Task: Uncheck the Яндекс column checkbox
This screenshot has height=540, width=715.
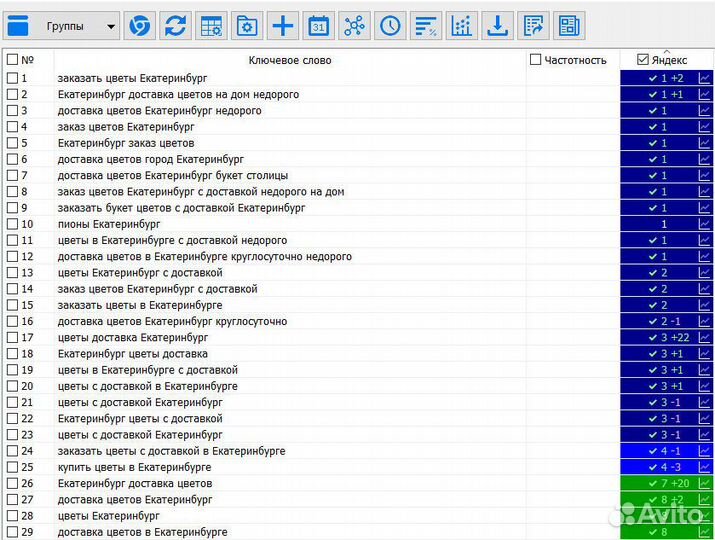Action: click(x=643, y=60)
